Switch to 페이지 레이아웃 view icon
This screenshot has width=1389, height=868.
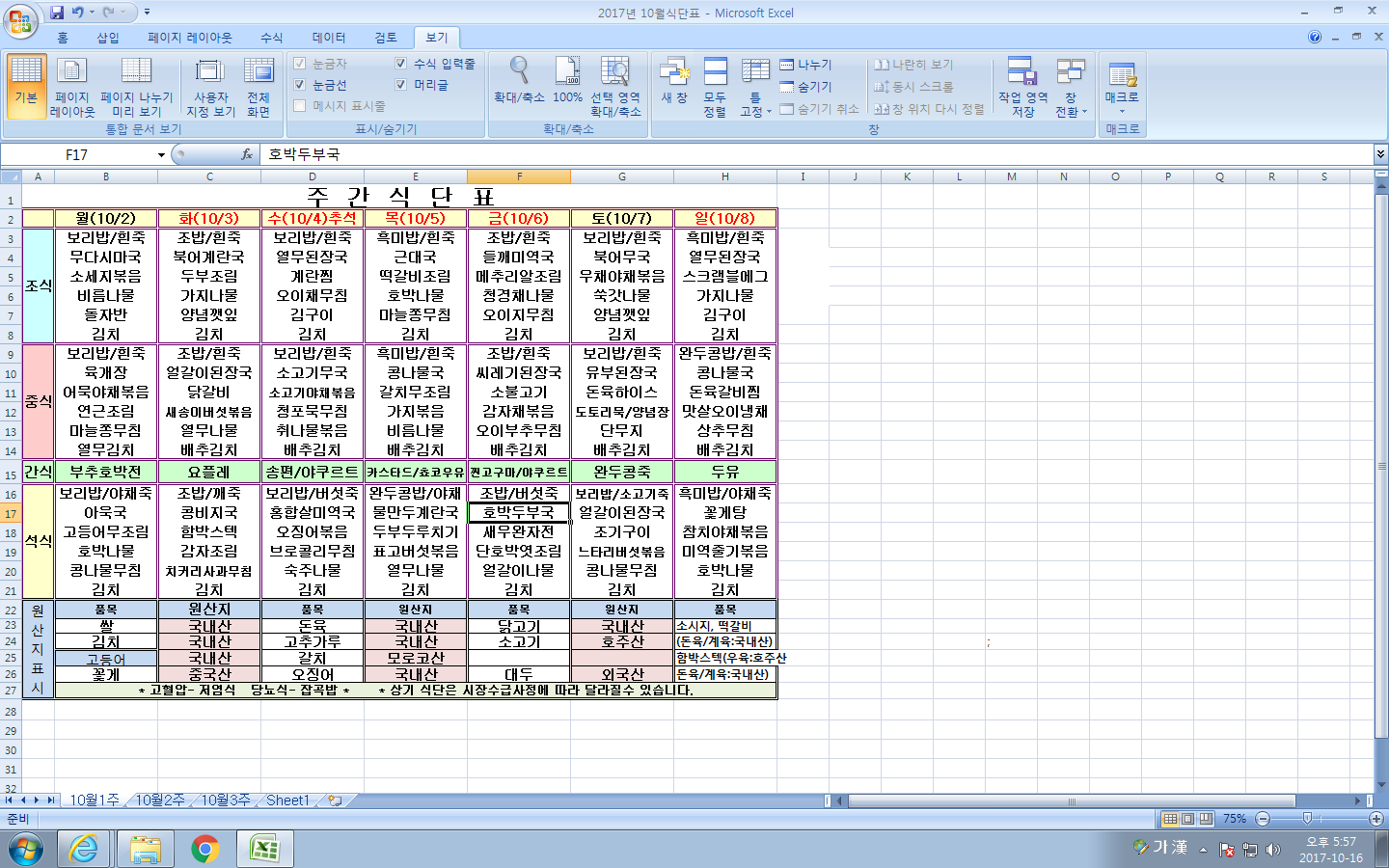[72, 85]
